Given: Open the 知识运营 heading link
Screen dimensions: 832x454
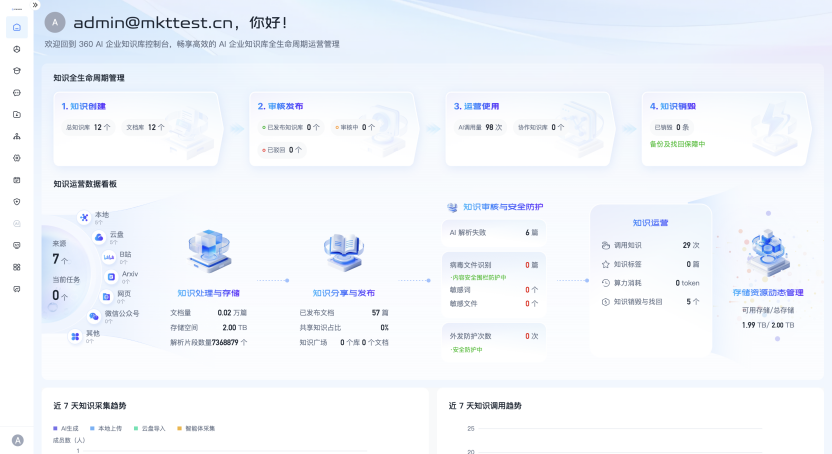Looking at the screenshot, I should [x=651, y=223].
